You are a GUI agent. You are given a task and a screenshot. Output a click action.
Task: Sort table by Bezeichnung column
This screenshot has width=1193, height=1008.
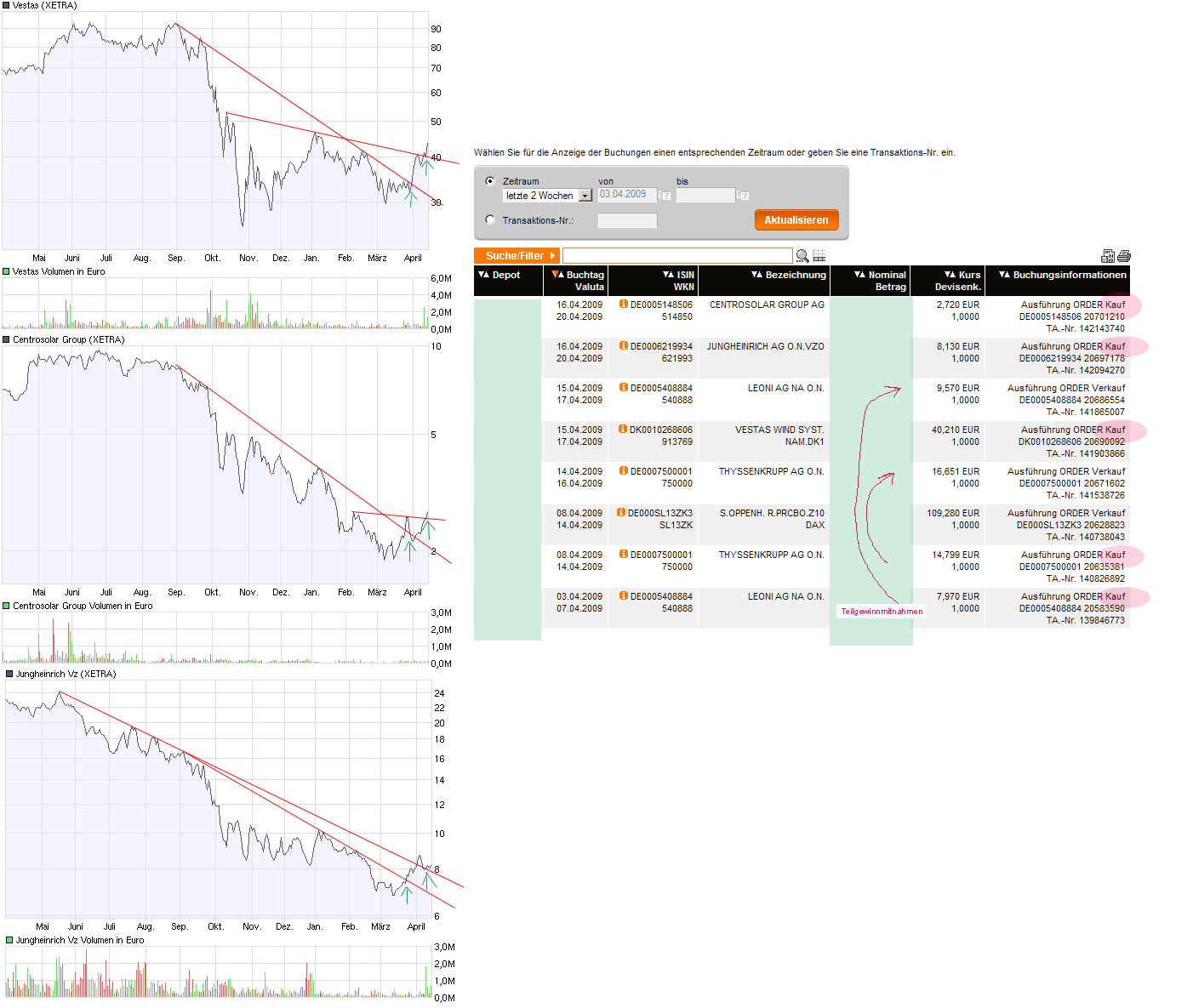click(789, 275)
